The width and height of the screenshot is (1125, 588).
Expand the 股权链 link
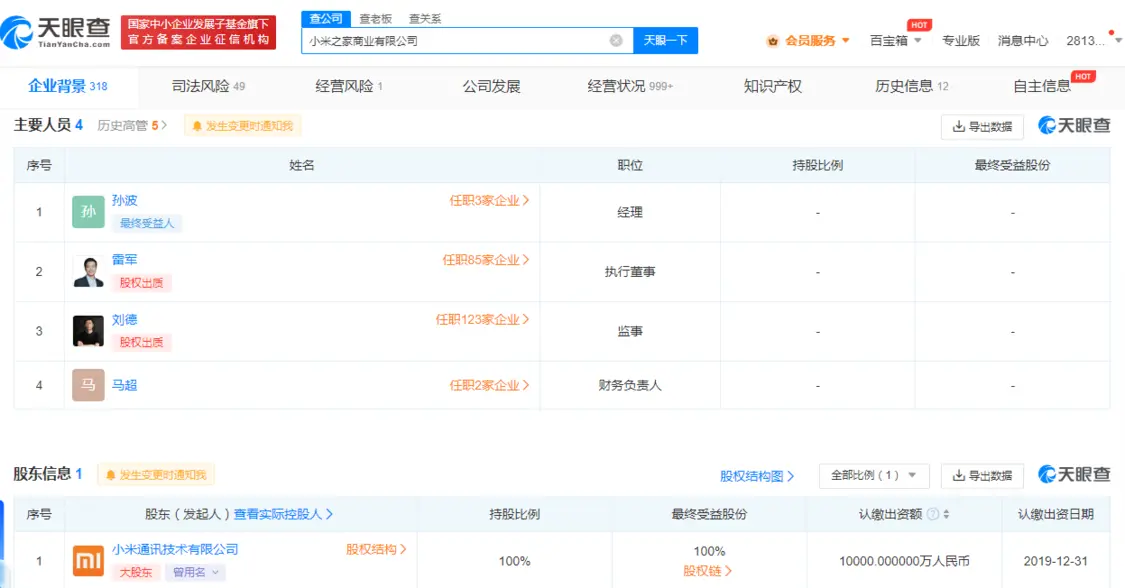(x=707, y=571)
